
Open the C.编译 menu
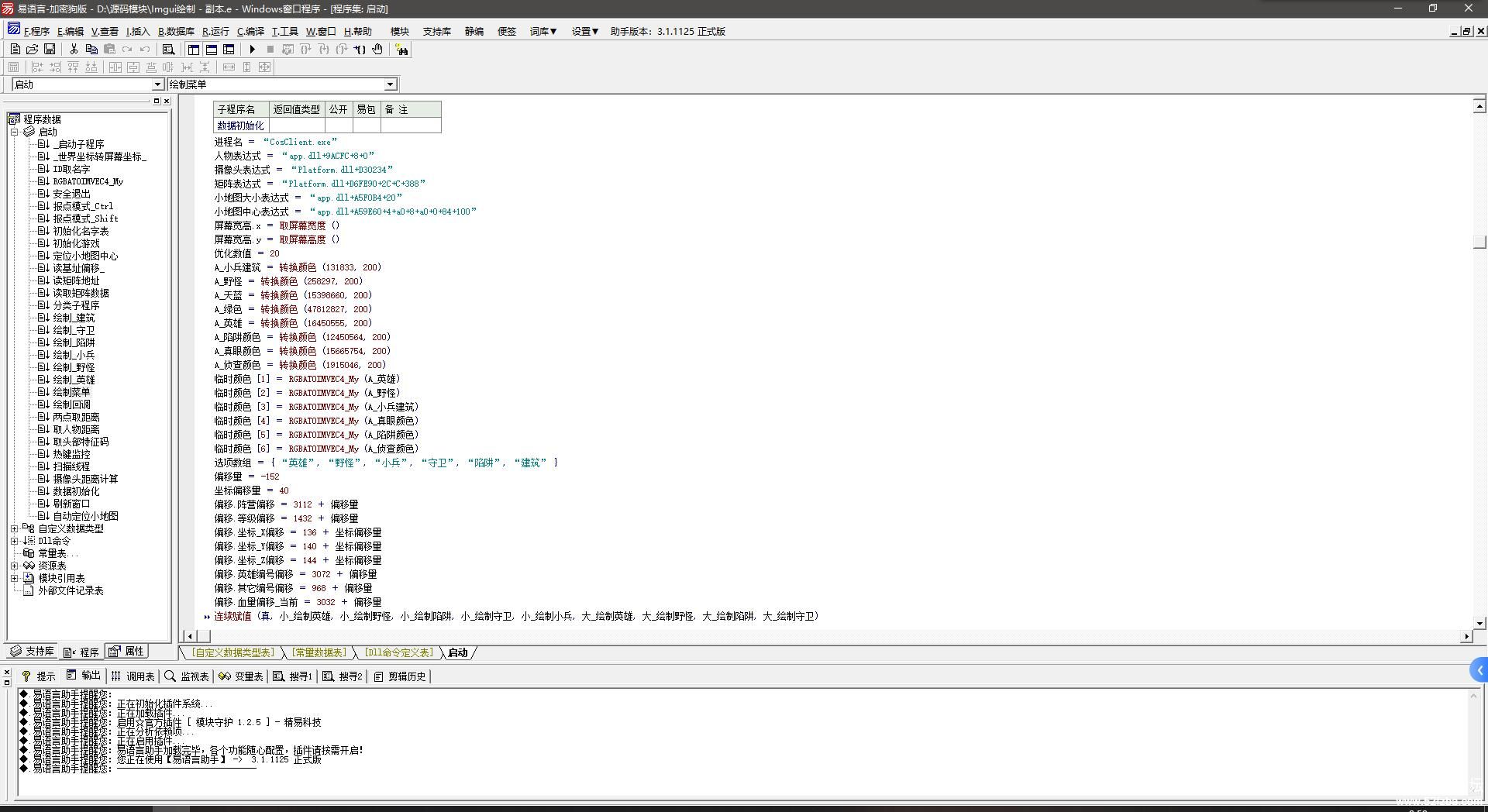click(x=250, y=32)
